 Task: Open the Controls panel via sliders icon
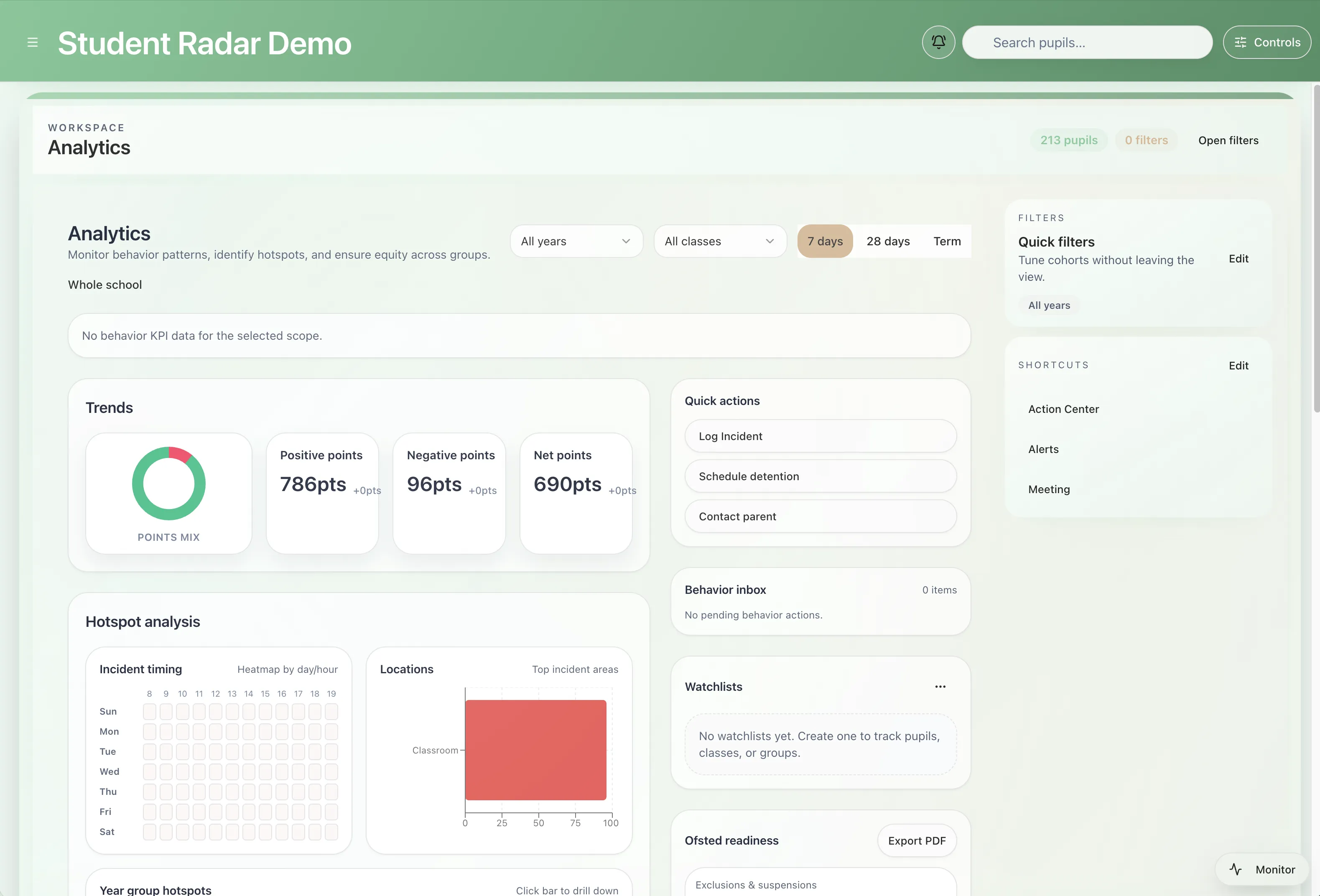coord(1266,41)
